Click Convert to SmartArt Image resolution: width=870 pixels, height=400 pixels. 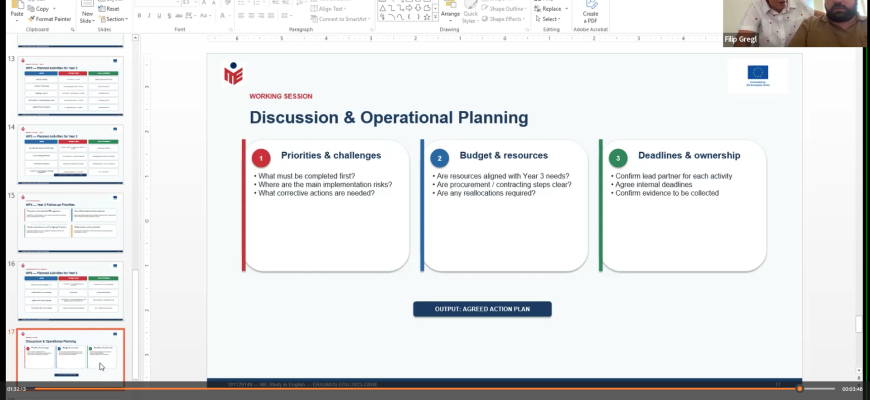click(x=341, y=19)
